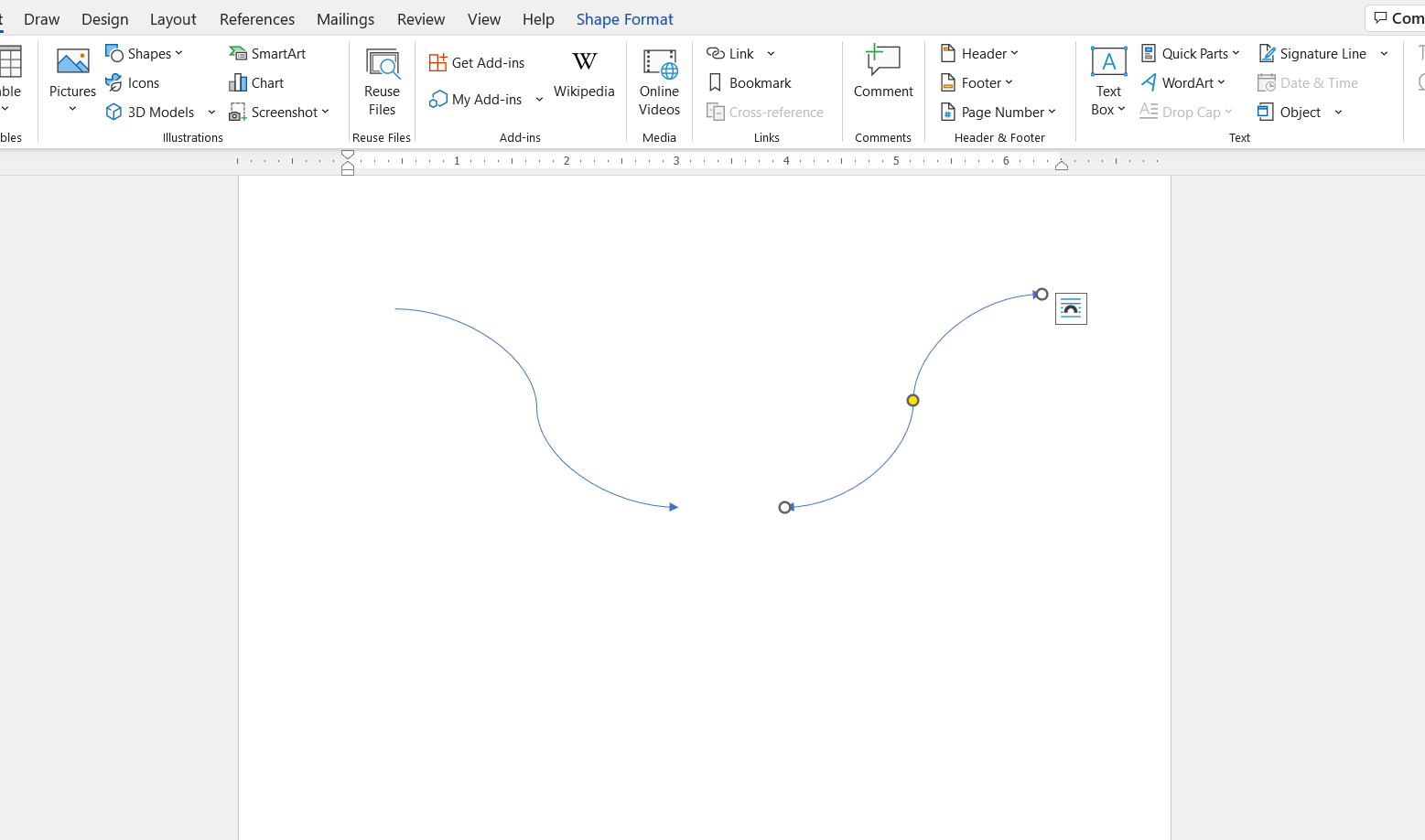This screenshot has height=840, width=1425.
Task: Go to the Mailings tab
Action: pos(345,18)
